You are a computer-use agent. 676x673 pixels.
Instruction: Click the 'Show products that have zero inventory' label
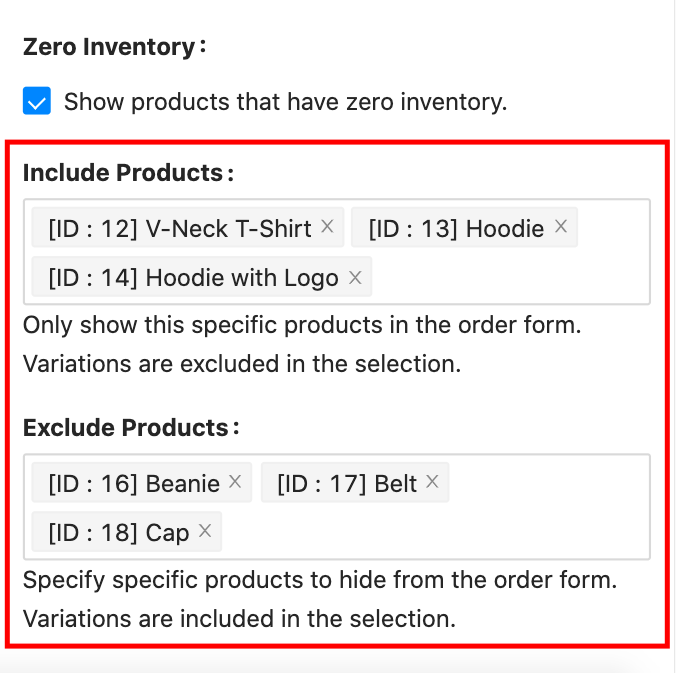(285, 101)
